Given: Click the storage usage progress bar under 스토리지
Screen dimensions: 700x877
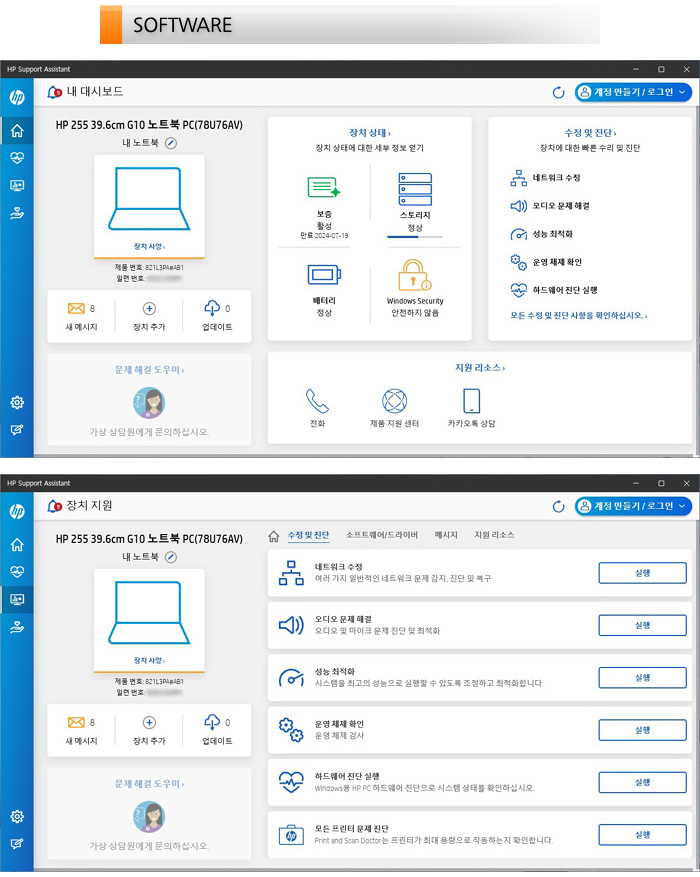Looking at the screenshot, I should point(415,237).
